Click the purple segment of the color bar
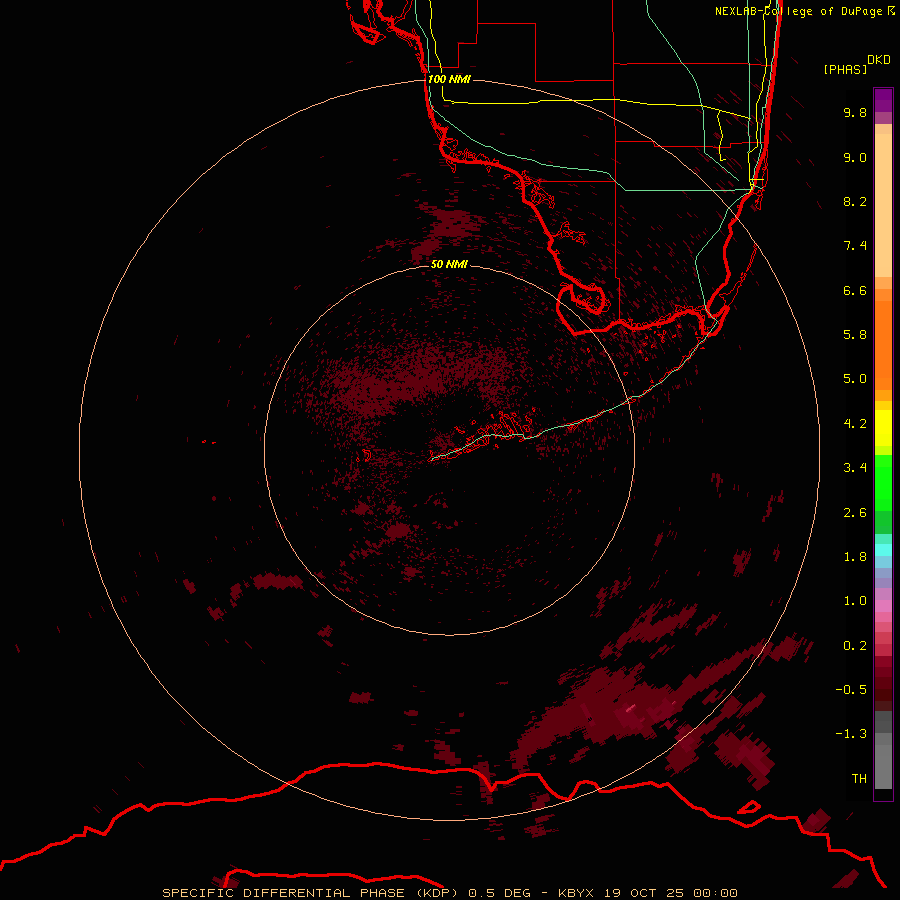The height and width of the screenshot is (900, 900). 883,100
